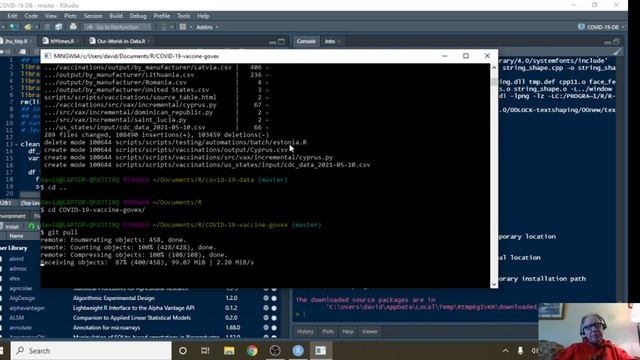Viewport: 640px width, 360px height.
Task: Toggle the annotate package checkbox
Action: point(2,328)
